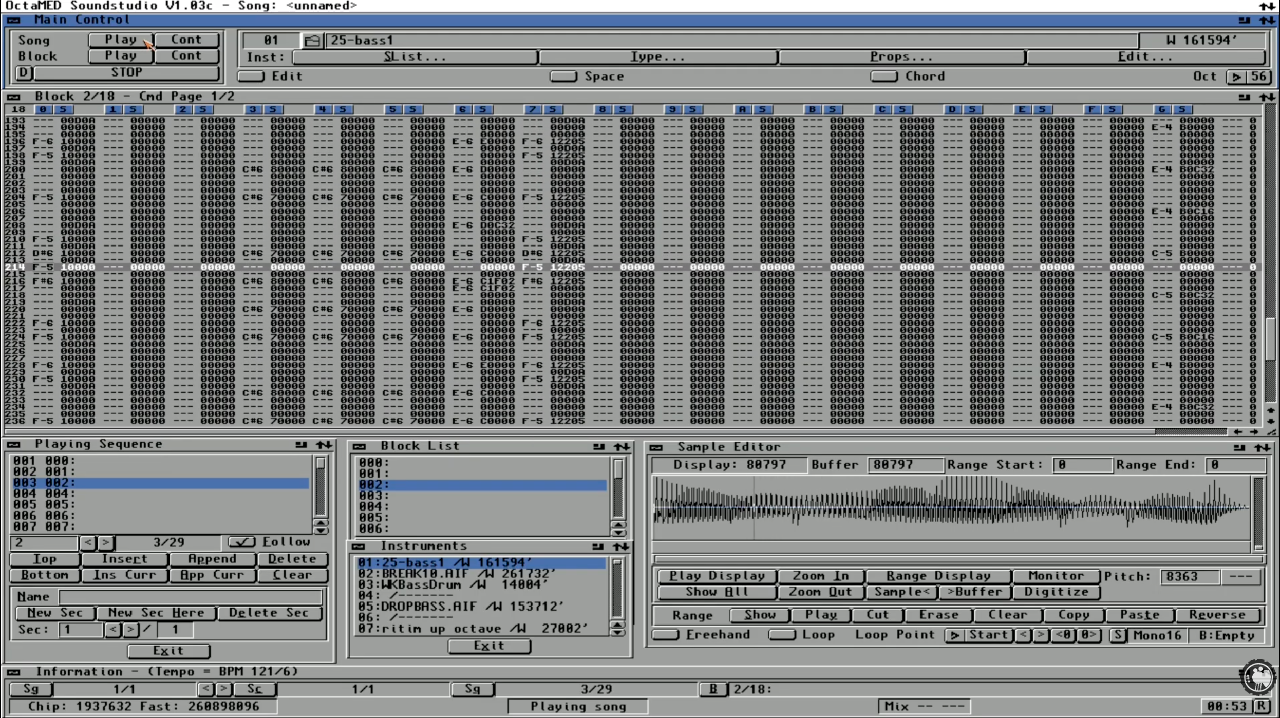The height and width of the screenshot is (718, 1280).
Task: Select instrument 02:BREAK10.AIF
Action: [x=482, y=575]
